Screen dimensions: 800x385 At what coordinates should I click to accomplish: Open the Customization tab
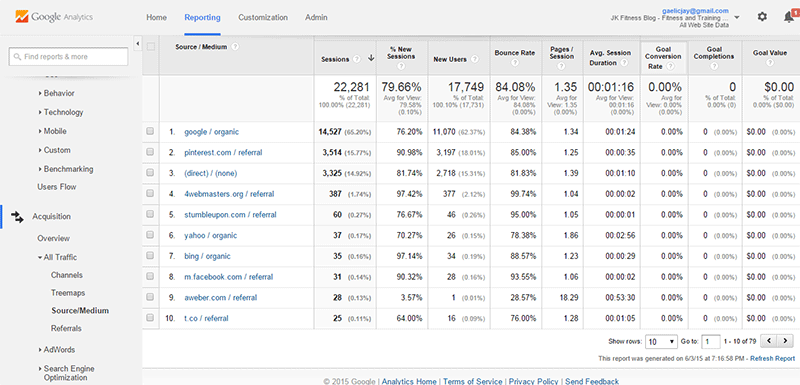[x=263, y=17]
